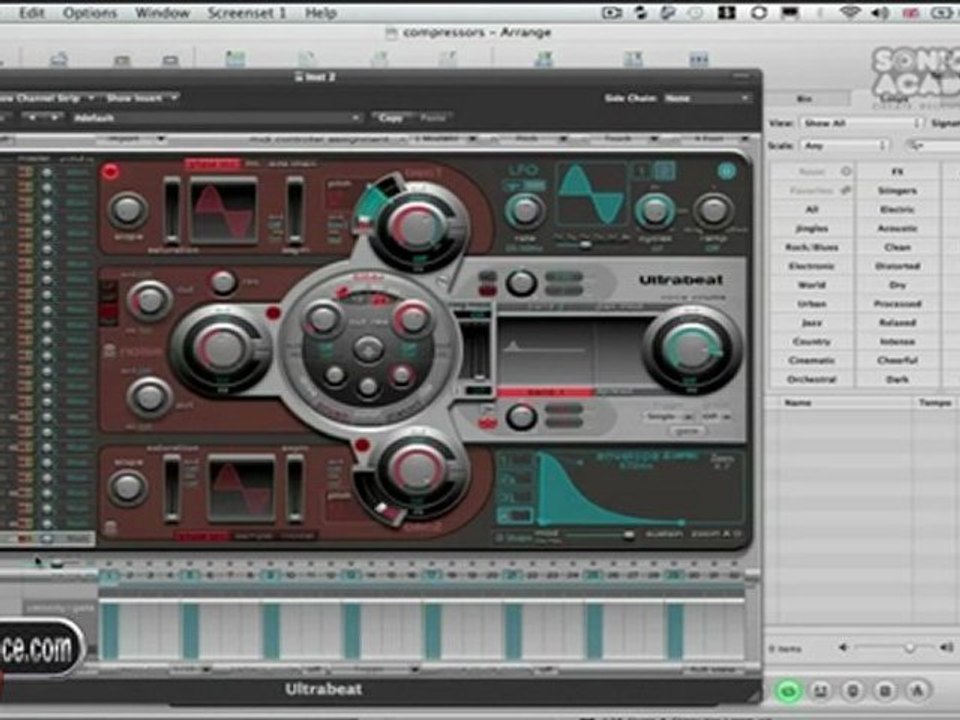Click the lower EQ band knob
960x720 pixels.
tap(521, 417)
